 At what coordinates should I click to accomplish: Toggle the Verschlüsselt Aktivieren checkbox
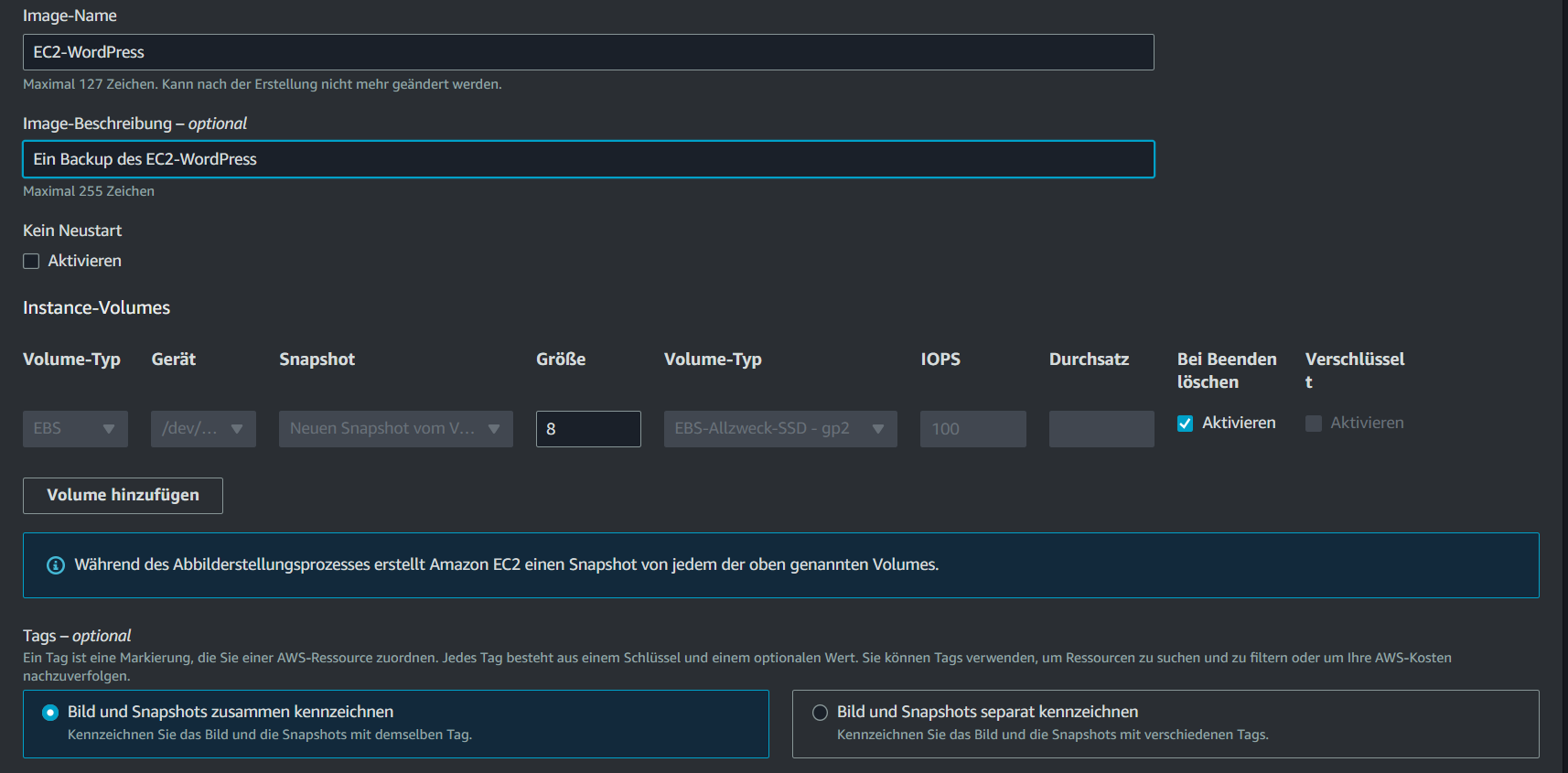click(1314, 424)
